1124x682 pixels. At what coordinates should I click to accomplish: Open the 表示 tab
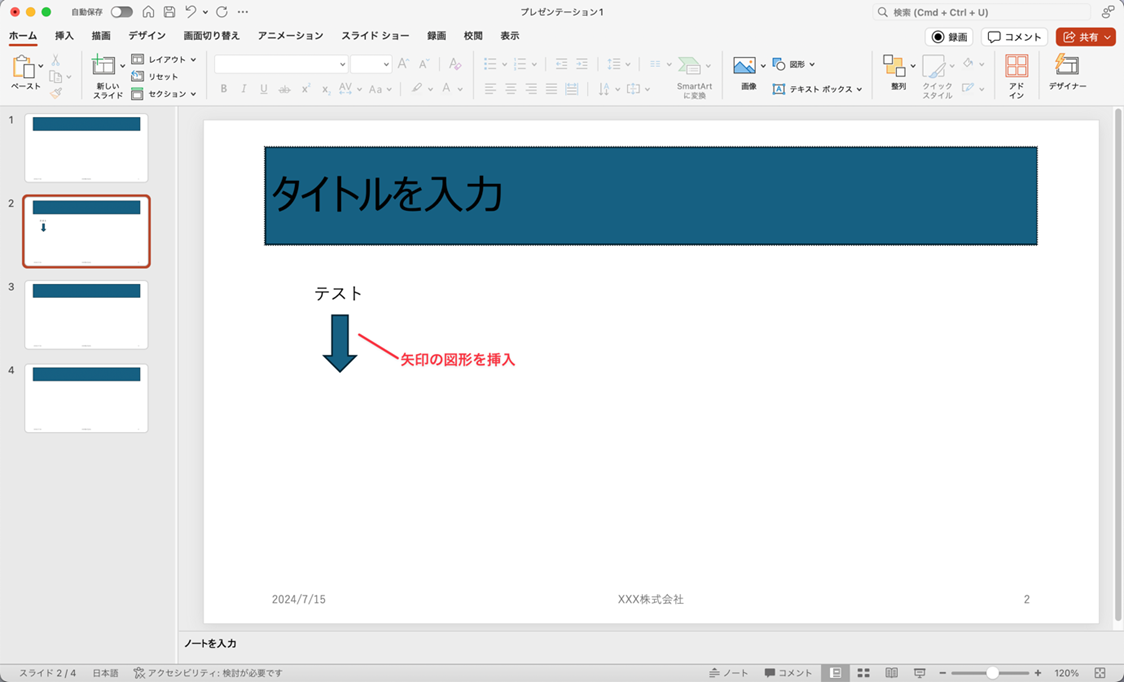coord(510,36)
